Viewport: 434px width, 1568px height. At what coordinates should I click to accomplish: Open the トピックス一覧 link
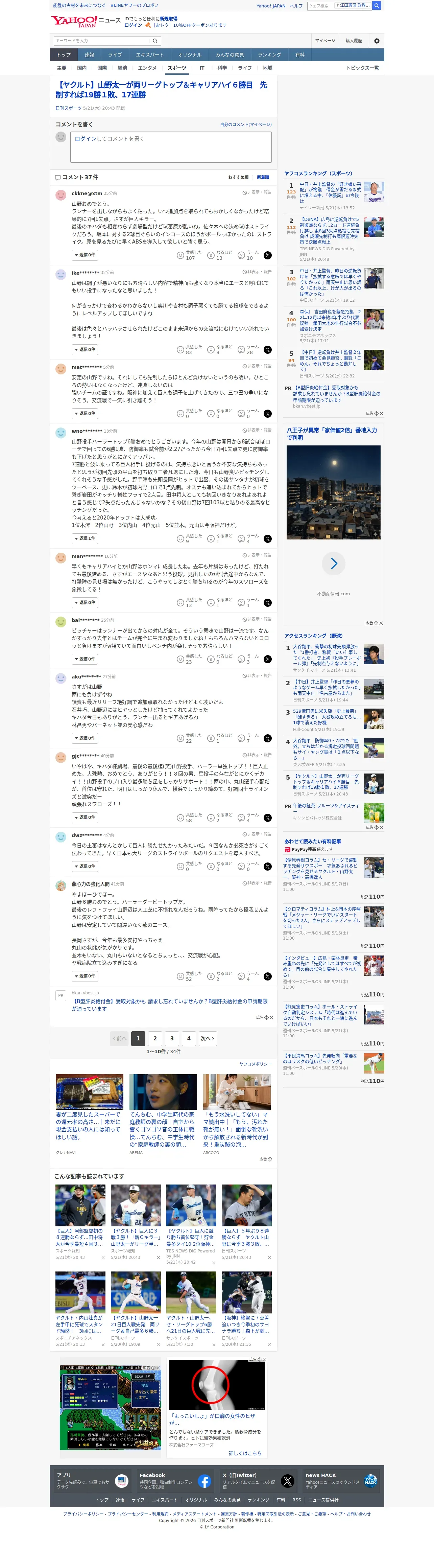pos(363,68)
